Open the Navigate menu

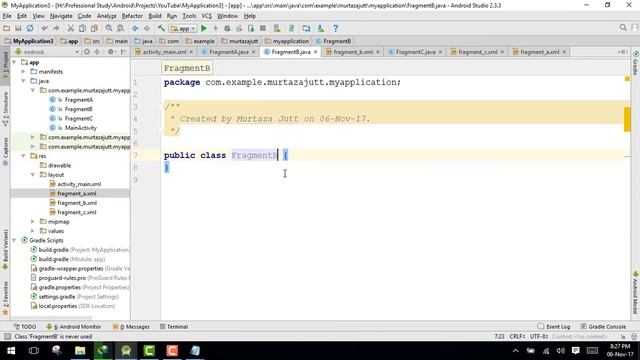point(61,16)
